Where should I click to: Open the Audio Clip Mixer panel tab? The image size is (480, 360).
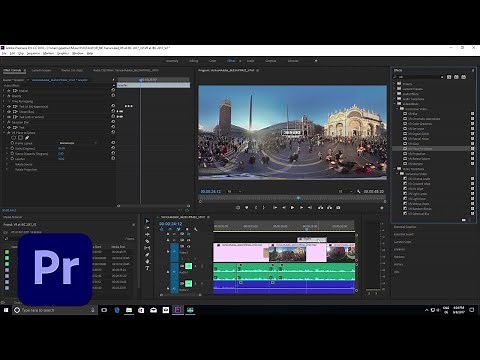point(126,70)
